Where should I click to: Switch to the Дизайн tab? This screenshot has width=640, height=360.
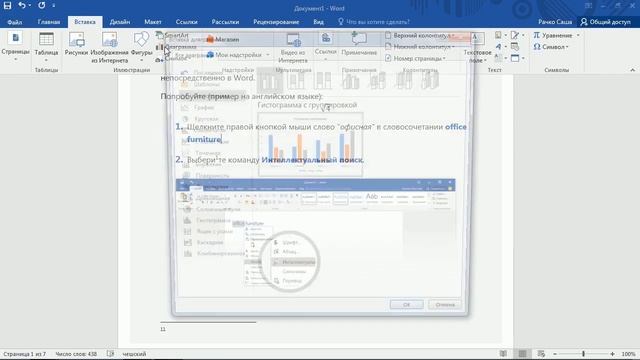[120, 22]
